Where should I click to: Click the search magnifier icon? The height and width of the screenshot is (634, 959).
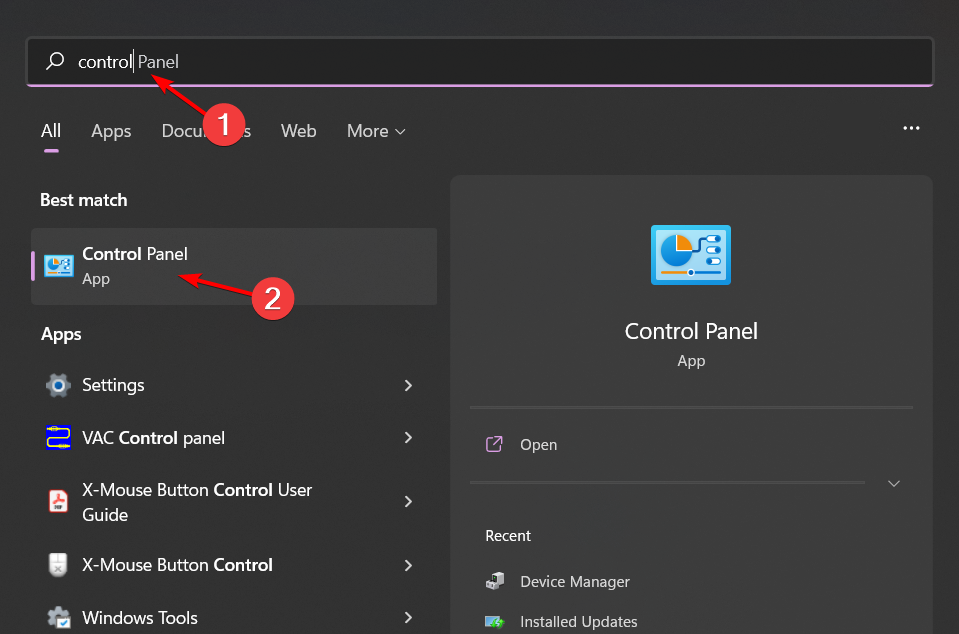point(55,61)
